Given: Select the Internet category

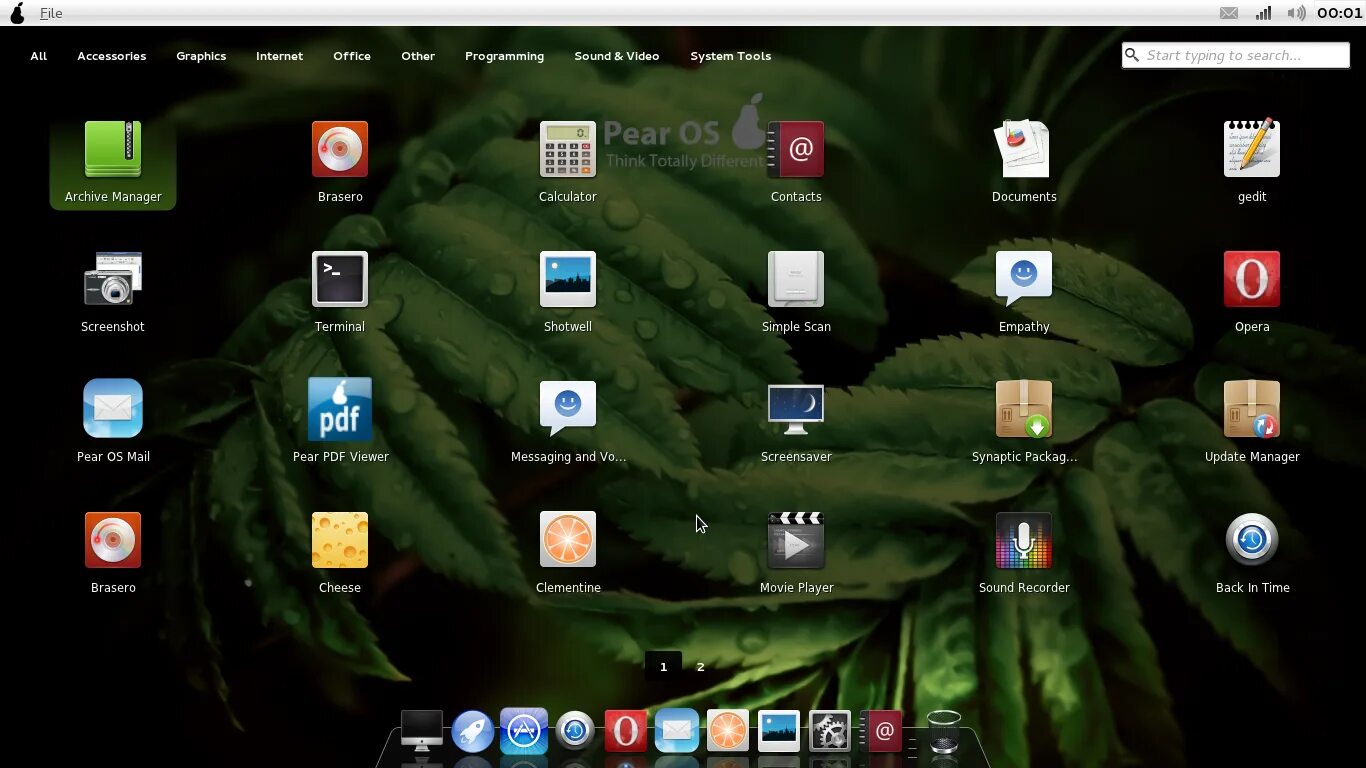Looking at the screenshot, I should [279, 56].
